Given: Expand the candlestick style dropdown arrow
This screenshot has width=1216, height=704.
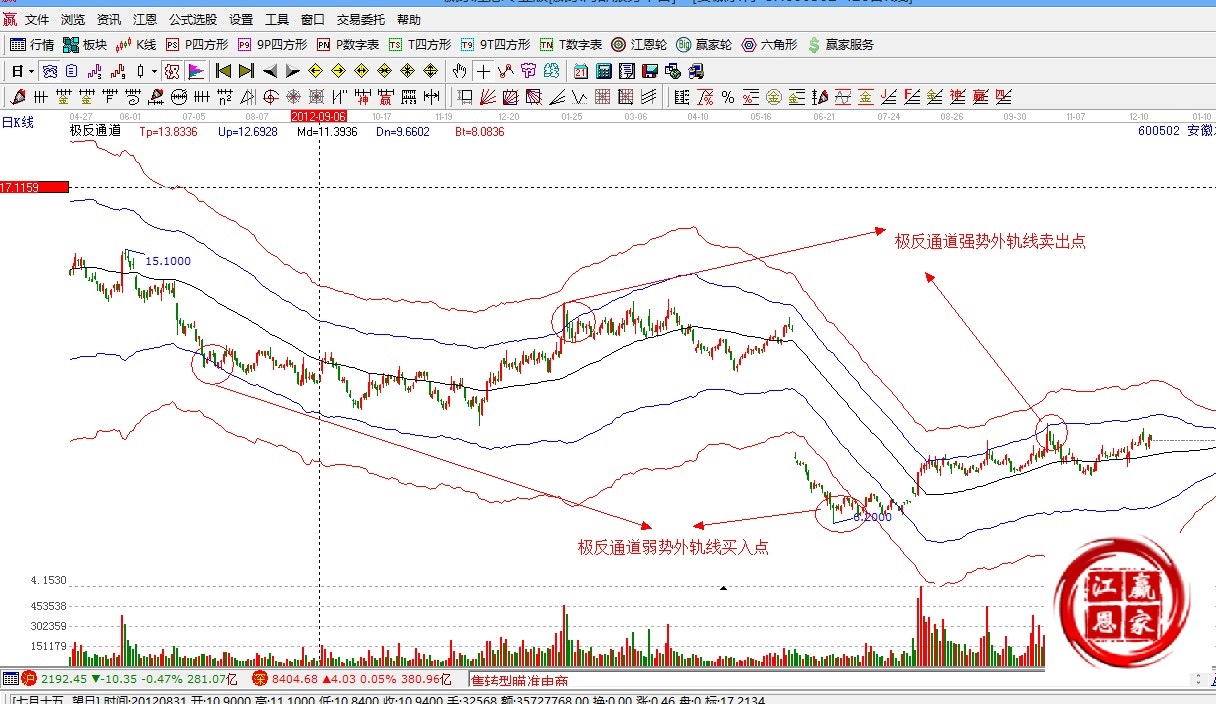Looking at the screenshot, I should tap(153, 71).
